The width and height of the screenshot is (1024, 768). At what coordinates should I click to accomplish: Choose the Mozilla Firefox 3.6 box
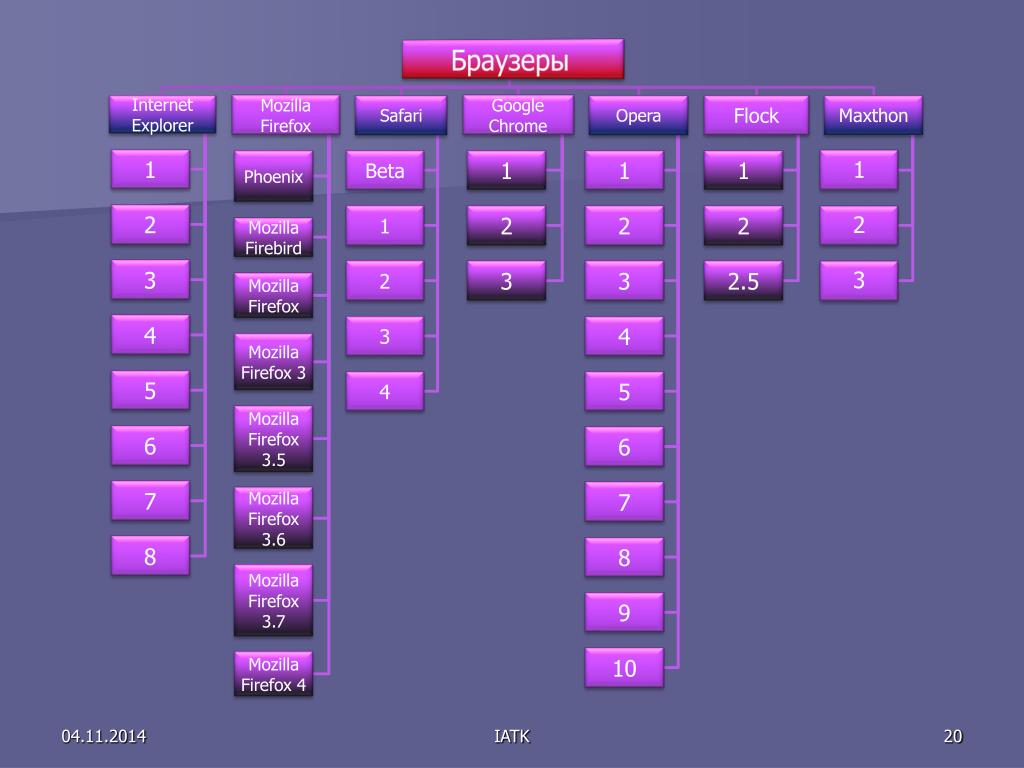point(273,519)
